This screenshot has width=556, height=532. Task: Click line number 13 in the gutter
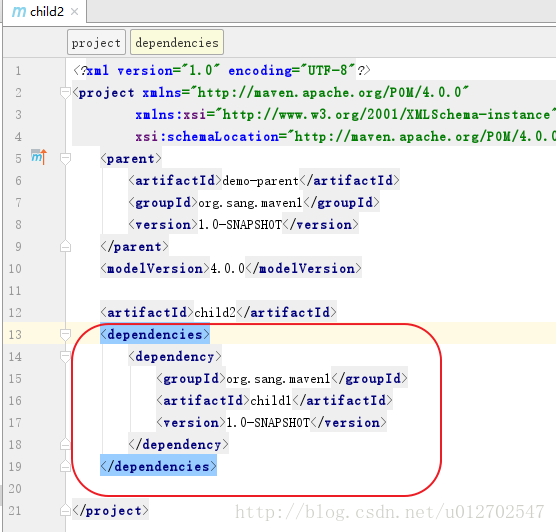point(15,334)
